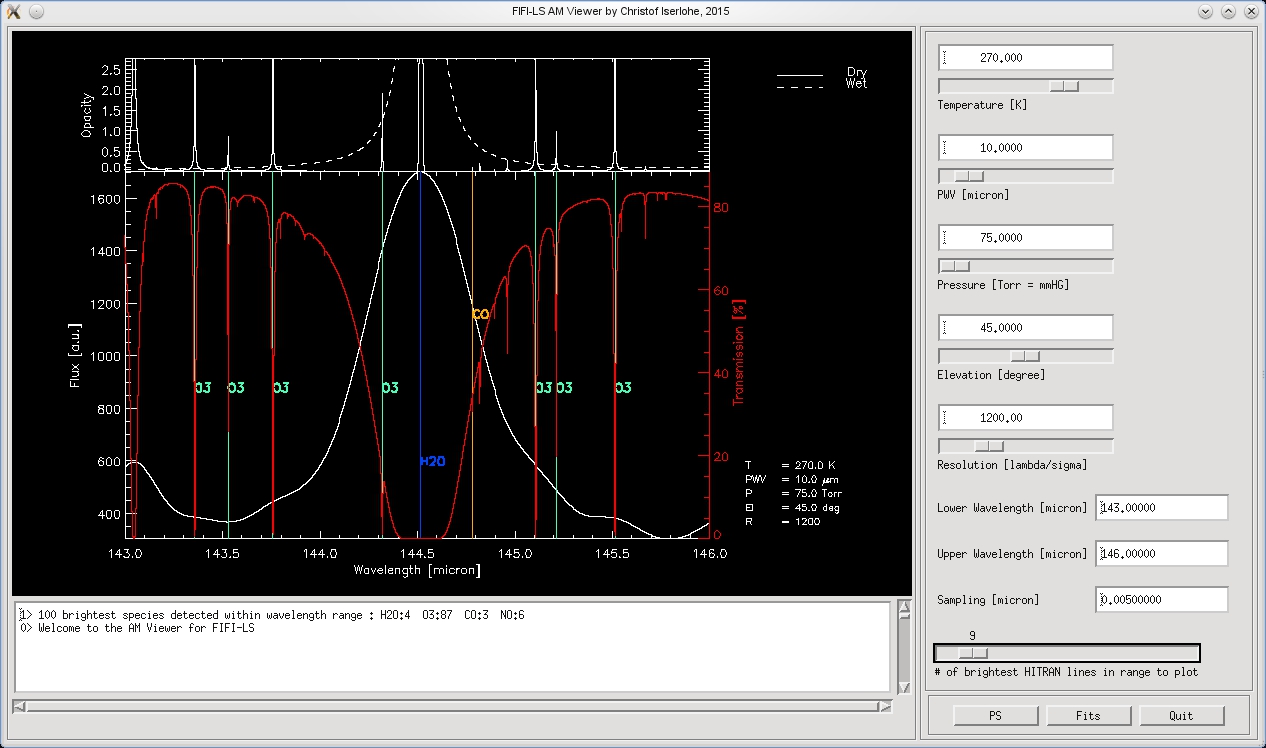Click the Sampling micron input field
The width and height of the screenshot is (1266, 748).
[1161, 600]
